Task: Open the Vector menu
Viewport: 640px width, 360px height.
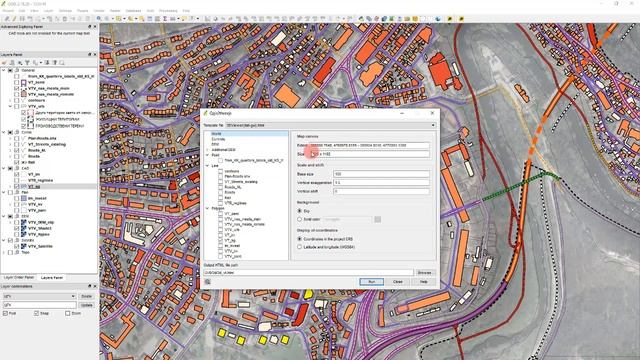Action: [99, 11]
